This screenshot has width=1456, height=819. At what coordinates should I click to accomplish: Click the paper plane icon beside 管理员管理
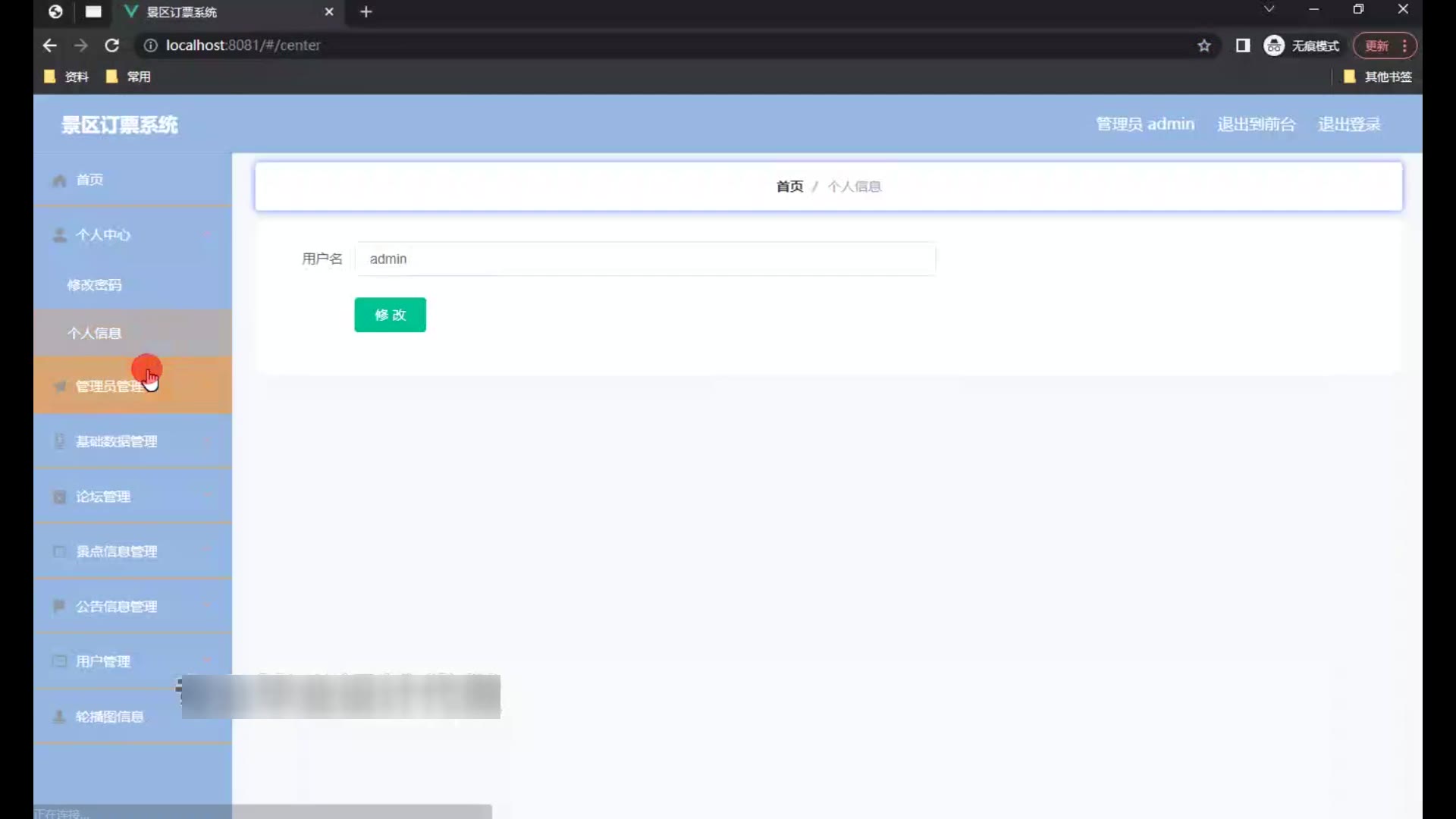(x=59, y=387)
